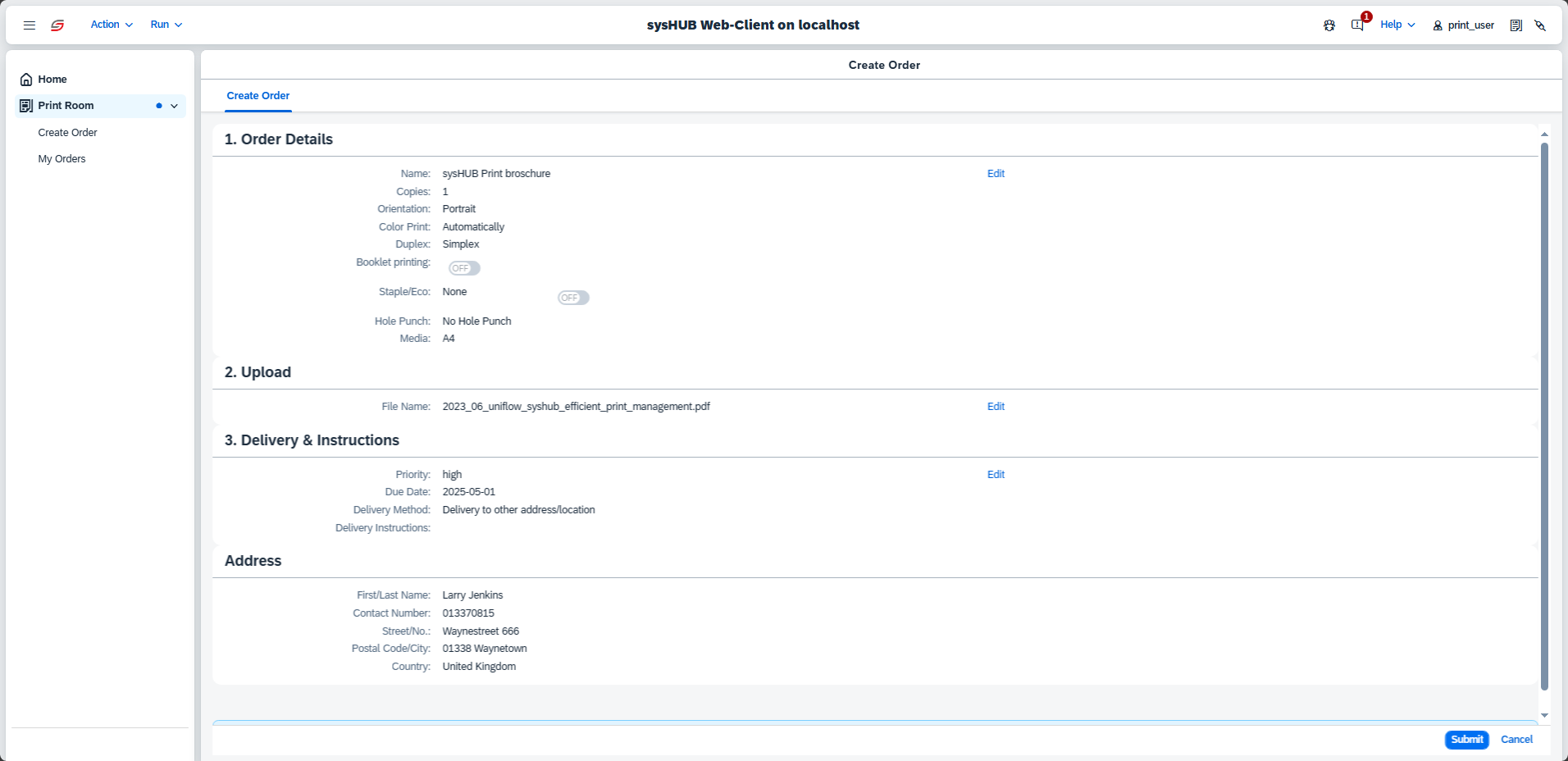Edit the Delivery & Instructions section
1568x761 pixels.
pos(996,475)
